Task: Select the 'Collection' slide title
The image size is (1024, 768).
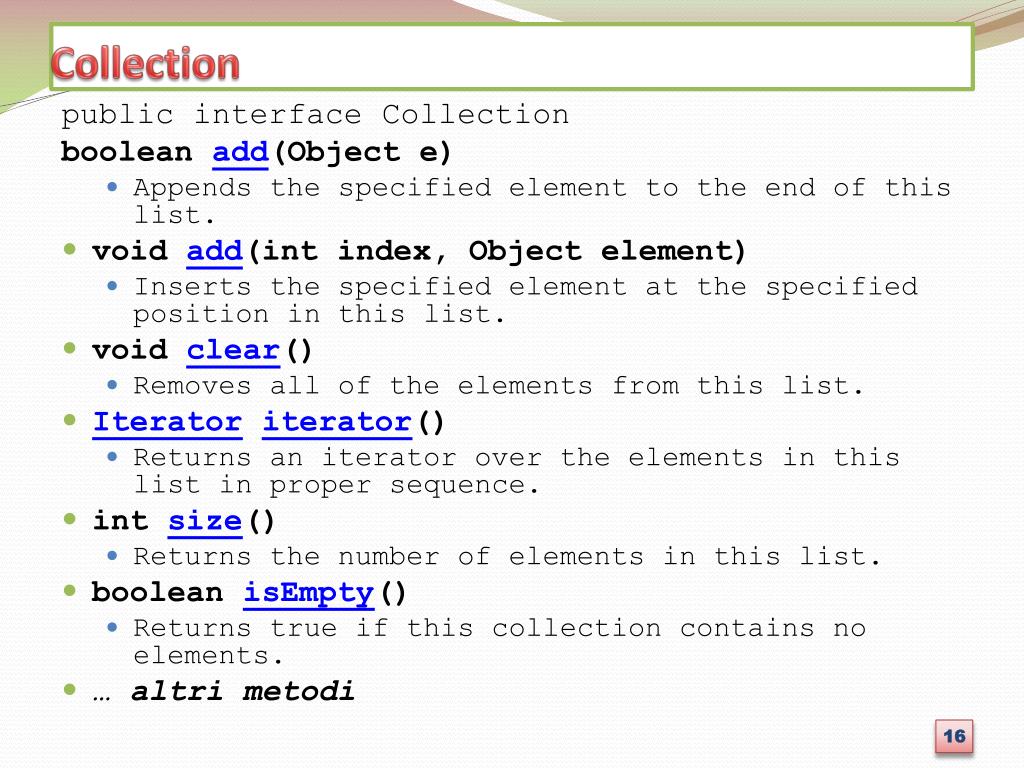Action: [x=145, y=64]
